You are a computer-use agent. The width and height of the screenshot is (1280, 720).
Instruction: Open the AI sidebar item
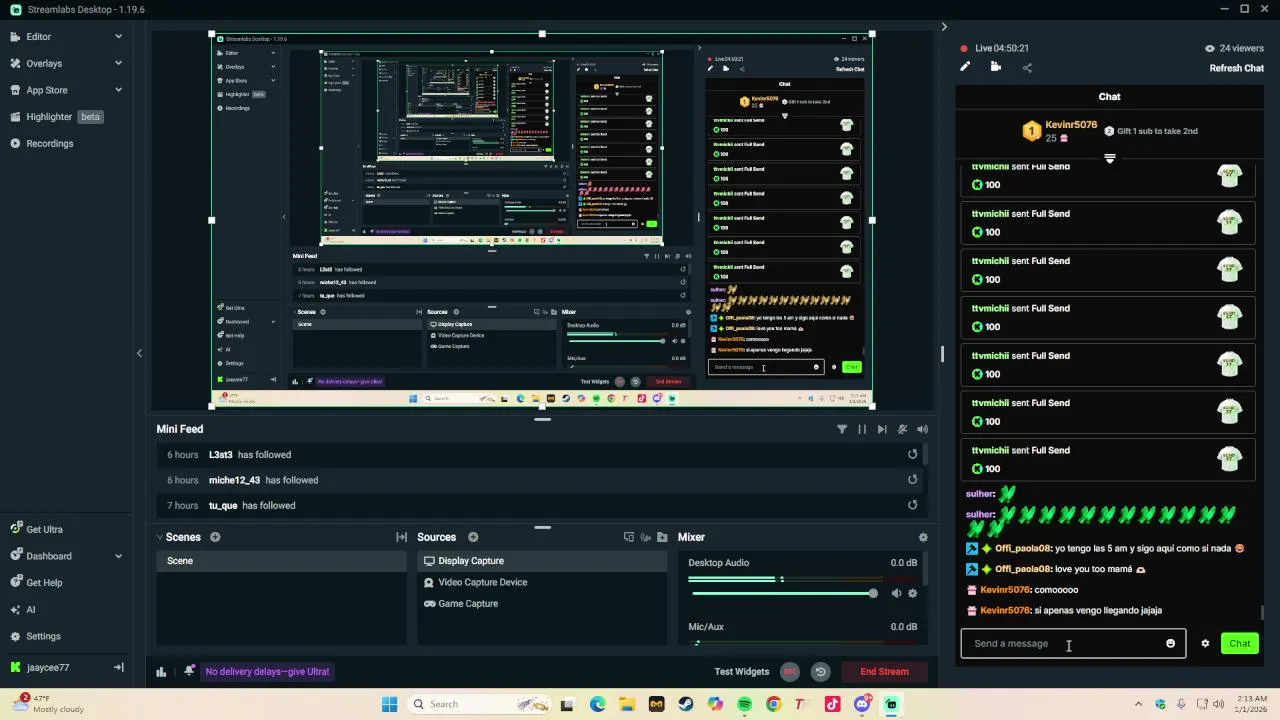coord(30,609)
